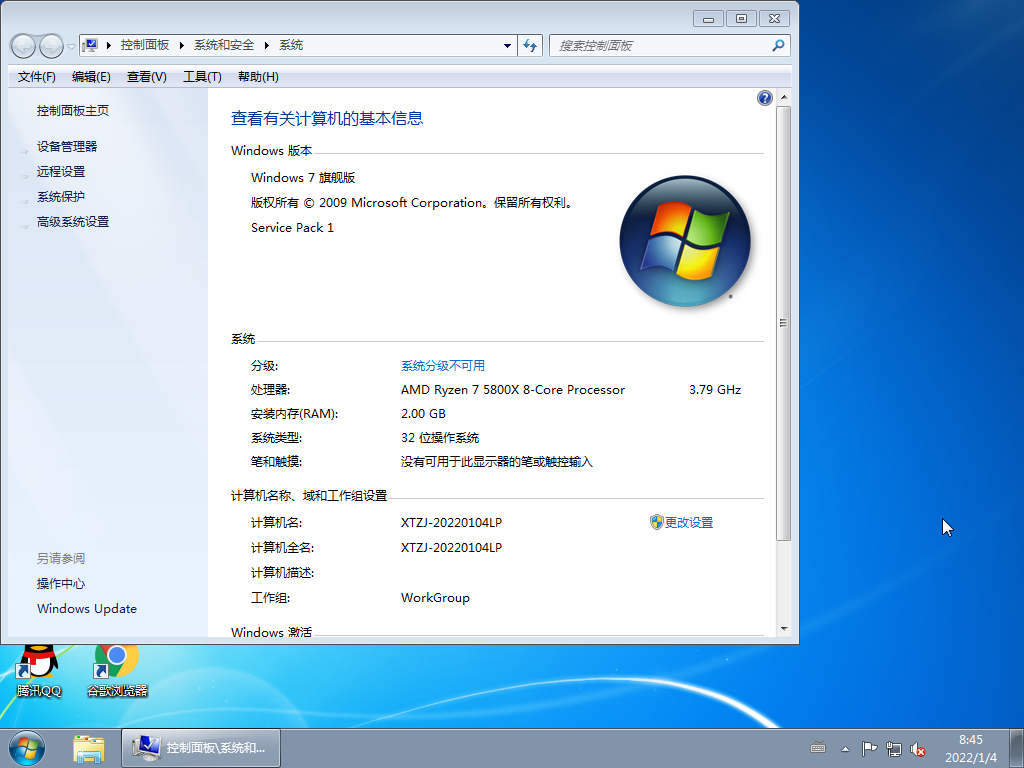The height and width of the screenshot is (768, 1024).
Task: Open the 工具 menu
Action: click(x=202, y=76)
